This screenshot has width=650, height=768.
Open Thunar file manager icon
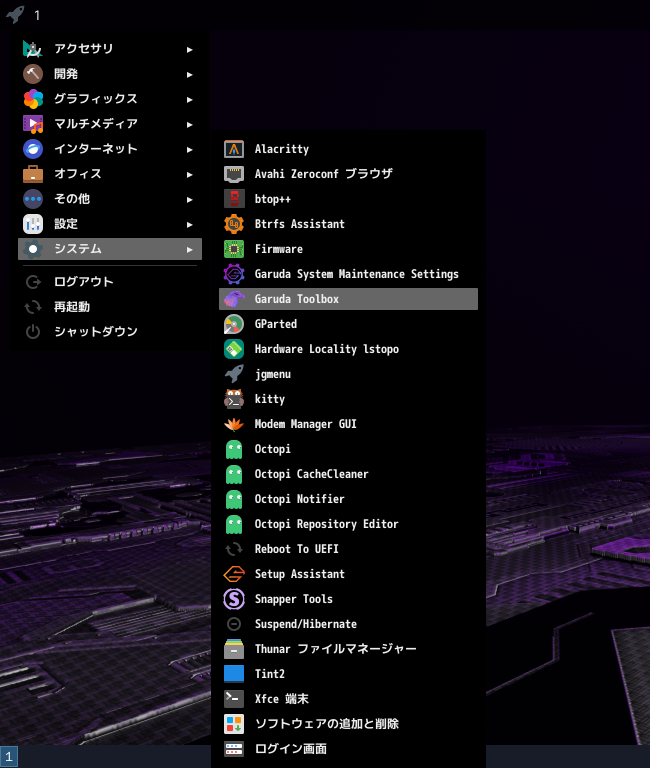point(234,648)
